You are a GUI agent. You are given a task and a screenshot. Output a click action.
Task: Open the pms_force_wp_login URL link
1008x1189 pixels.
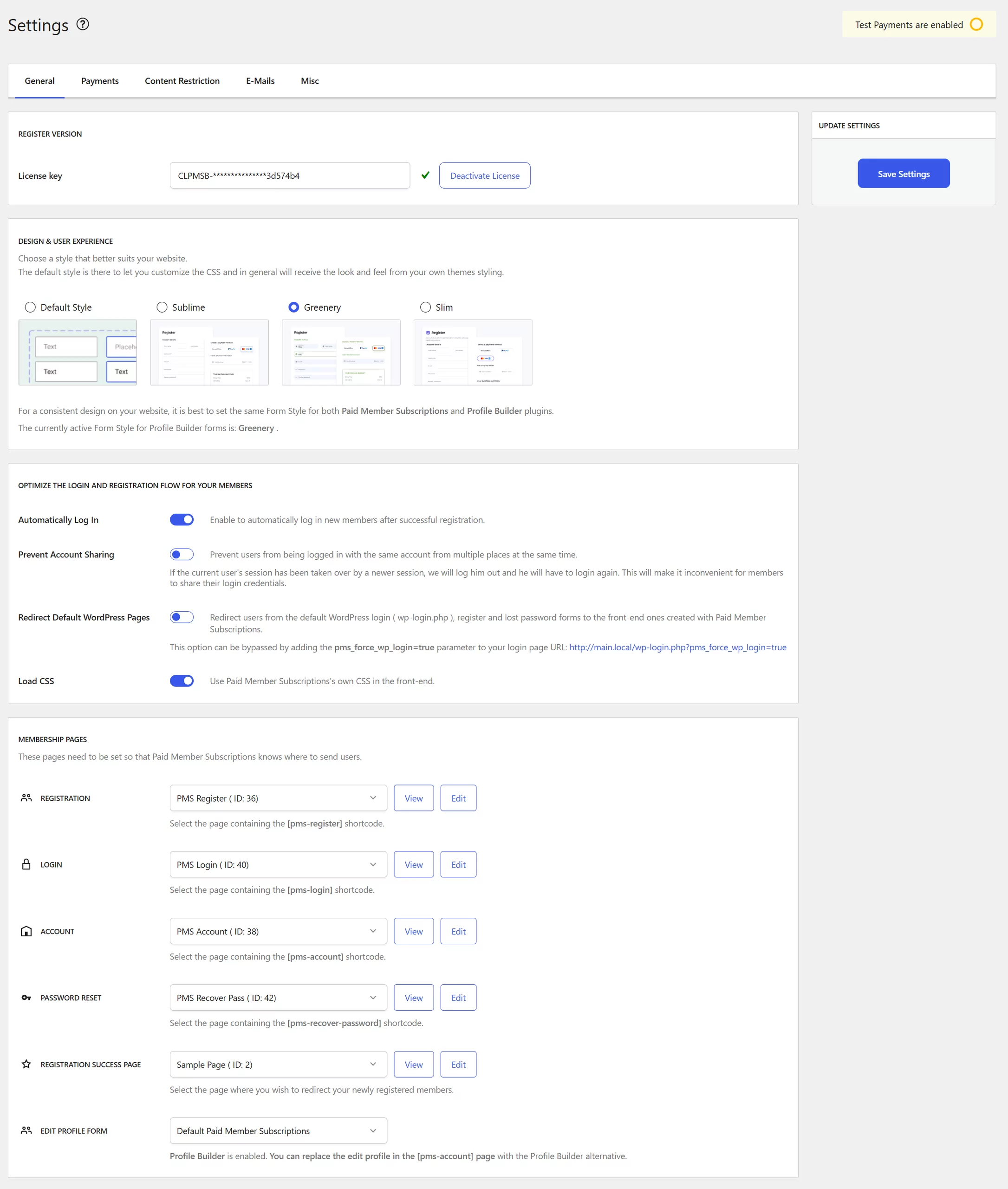click(678, 647)
